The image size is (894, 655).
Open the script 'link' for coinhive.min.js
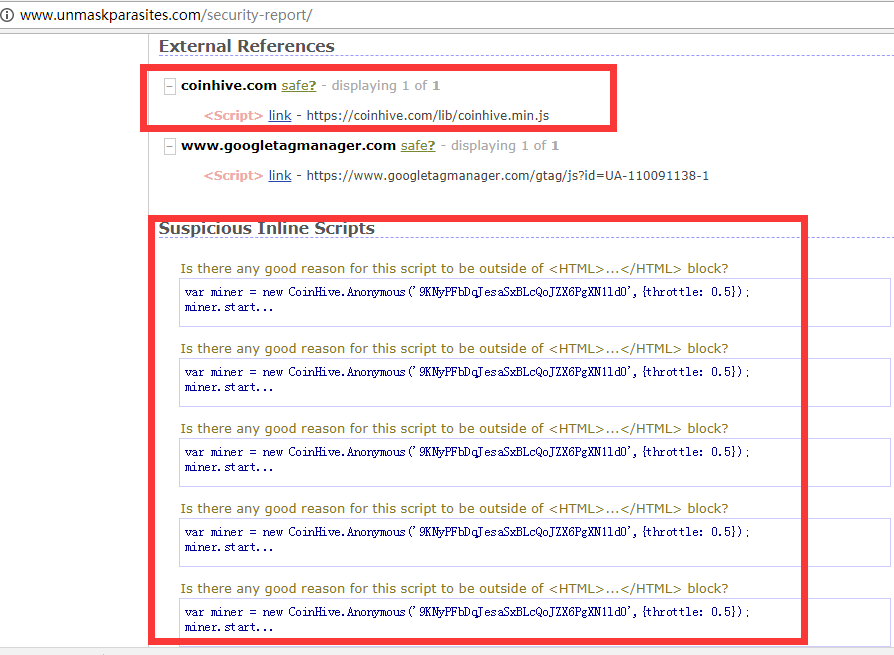click(280, 116)
